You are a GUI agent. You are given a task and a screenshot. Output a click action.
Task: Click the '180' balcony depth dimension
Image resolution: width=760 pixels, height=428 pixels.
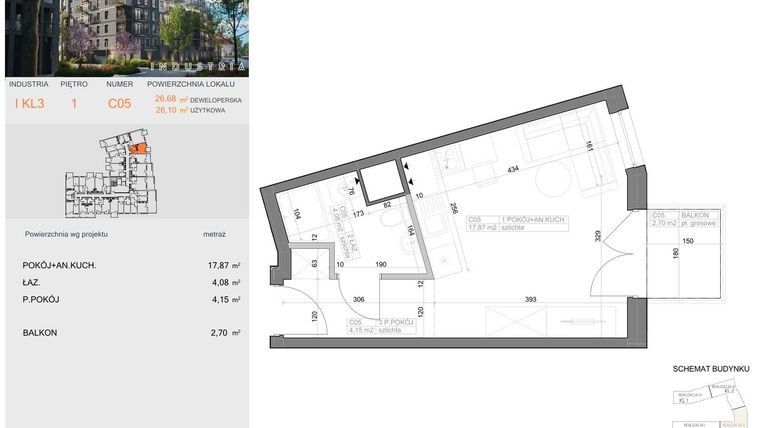click(x=676, y=254)
